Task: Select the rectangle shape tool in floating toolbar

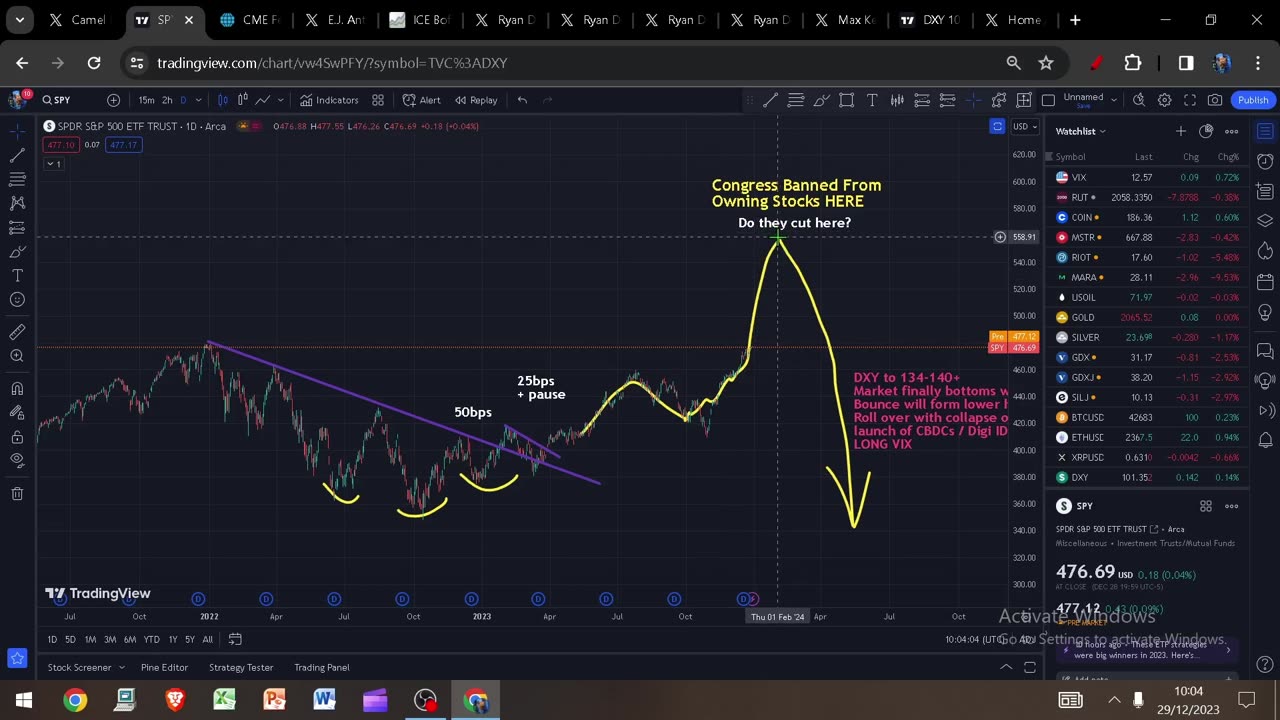Action: coord(846,100)
